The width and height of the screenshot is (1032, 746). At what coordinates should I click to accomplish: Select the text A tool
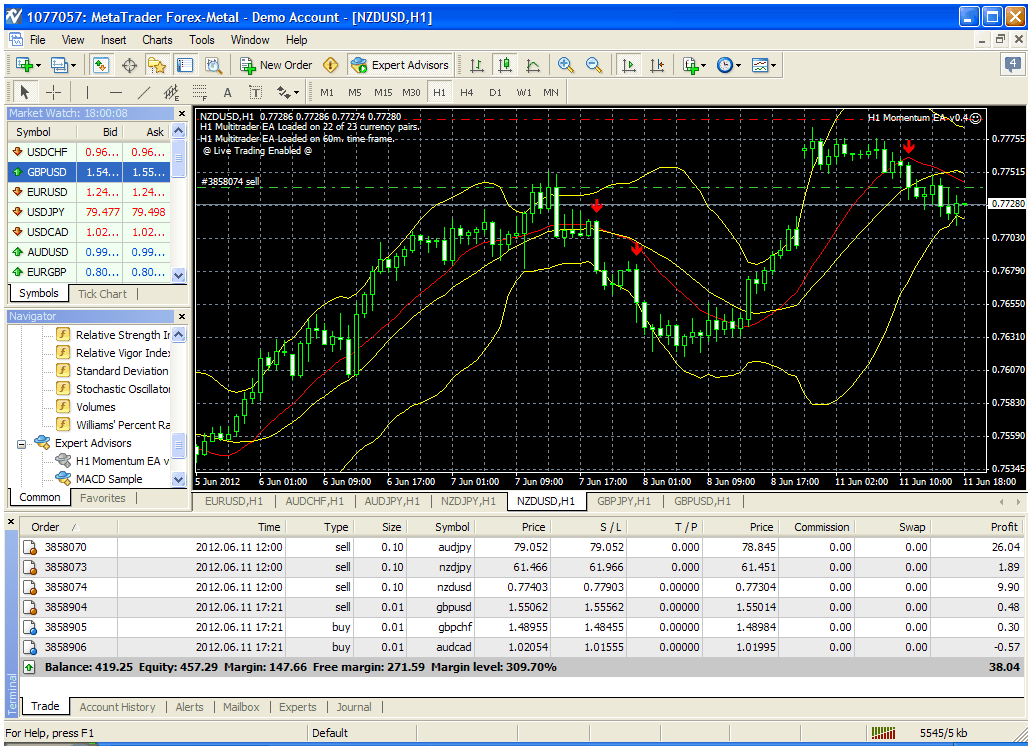[228, 92]
